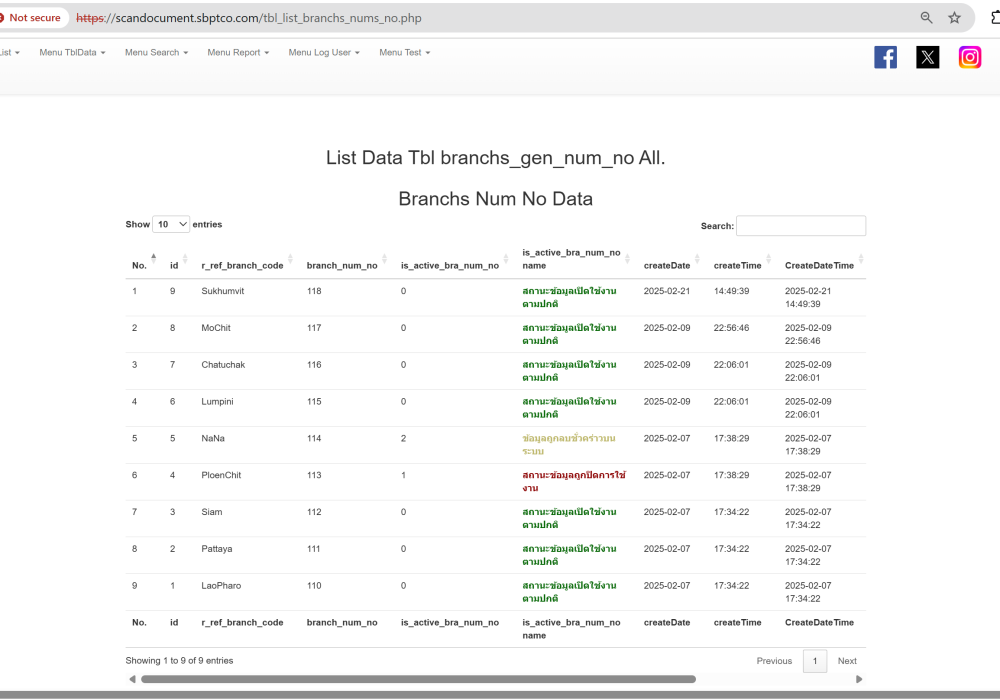Expand the Show entries count dropdown
The image size is (1000, 700).
(x=171, y=225)
